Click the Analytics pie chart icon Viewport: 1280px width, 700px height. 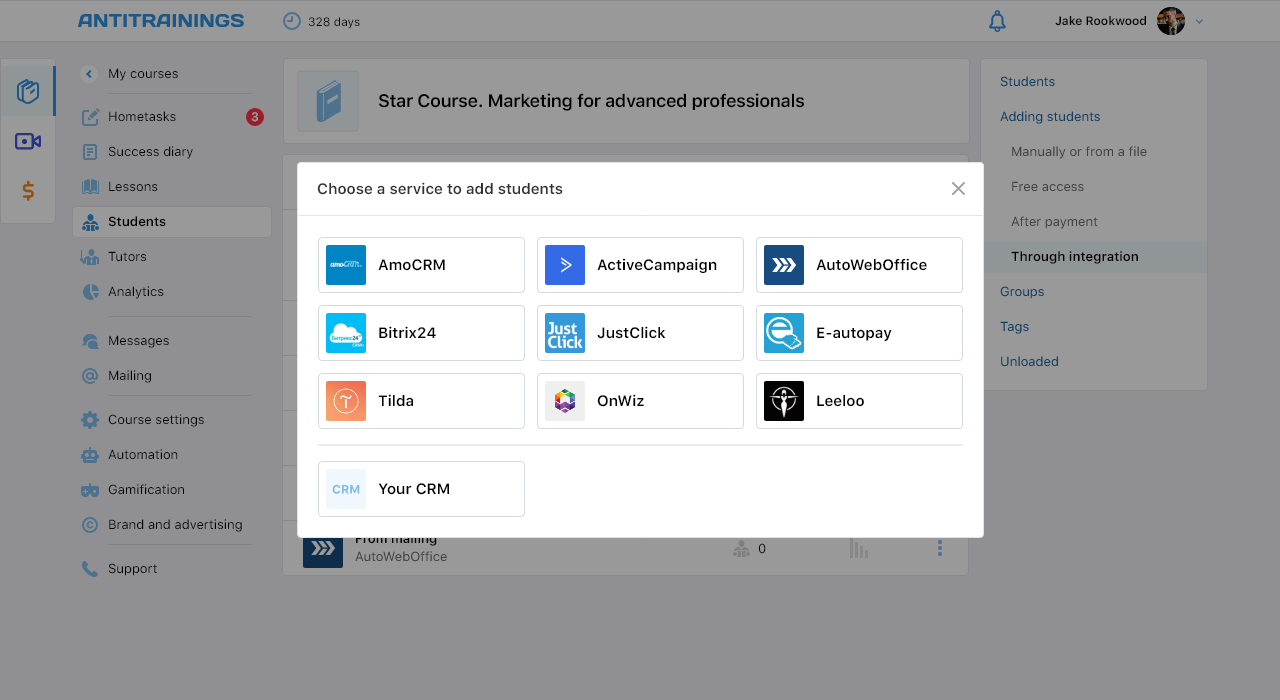[x=90, y=292]
